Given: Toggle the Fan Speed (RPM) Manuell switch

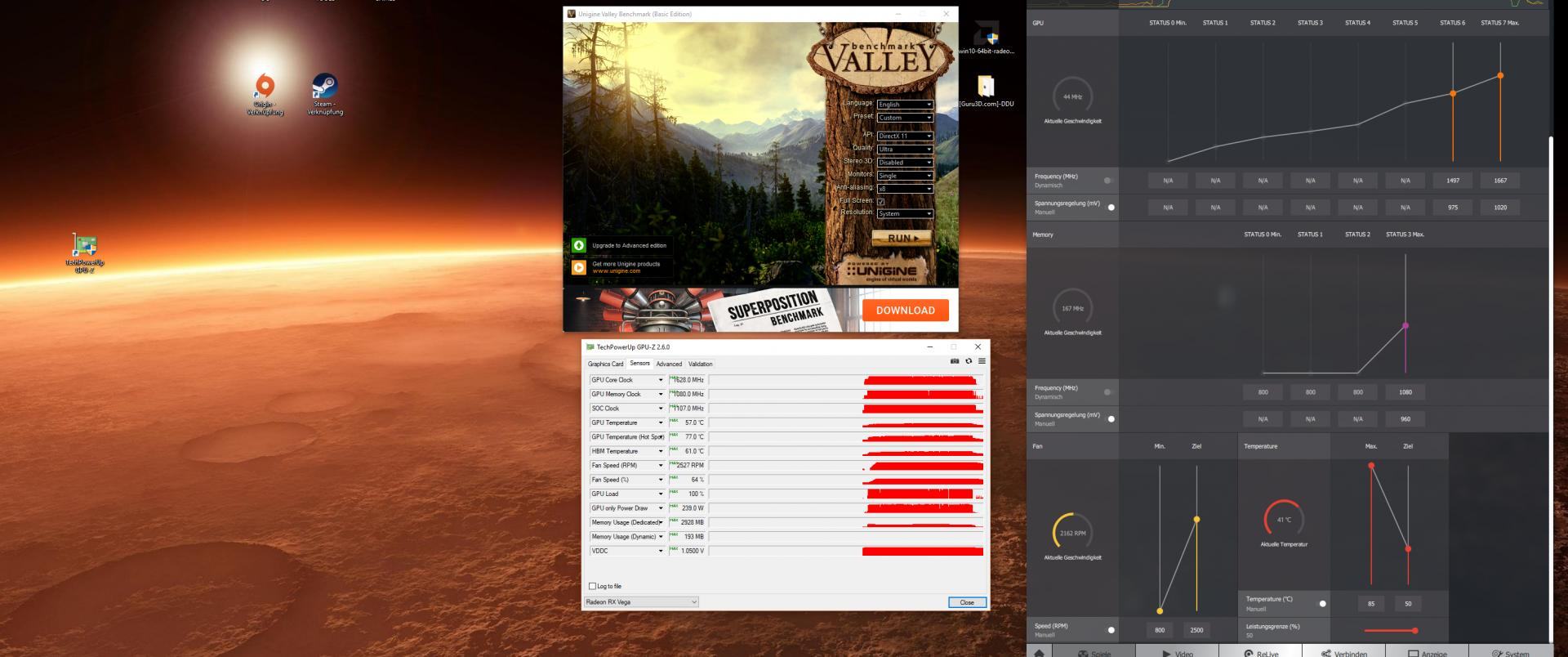Looking at the screenshot, I should [x=1111, y=630].
